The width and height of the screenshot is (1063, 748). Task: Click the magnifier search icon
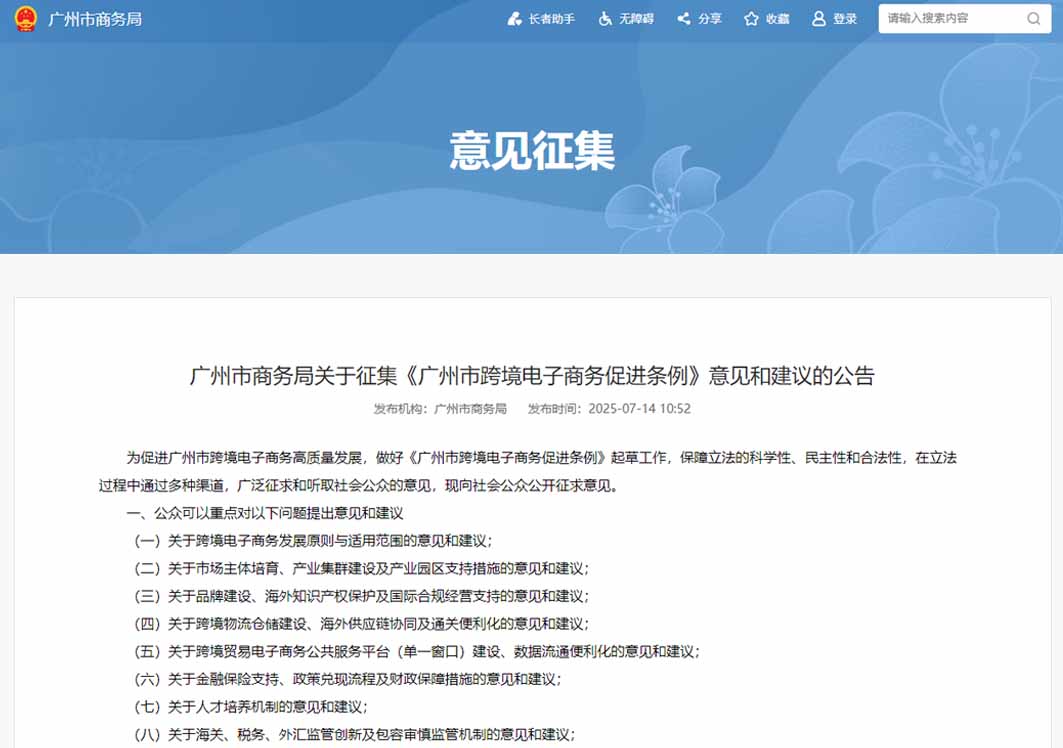1033,19
